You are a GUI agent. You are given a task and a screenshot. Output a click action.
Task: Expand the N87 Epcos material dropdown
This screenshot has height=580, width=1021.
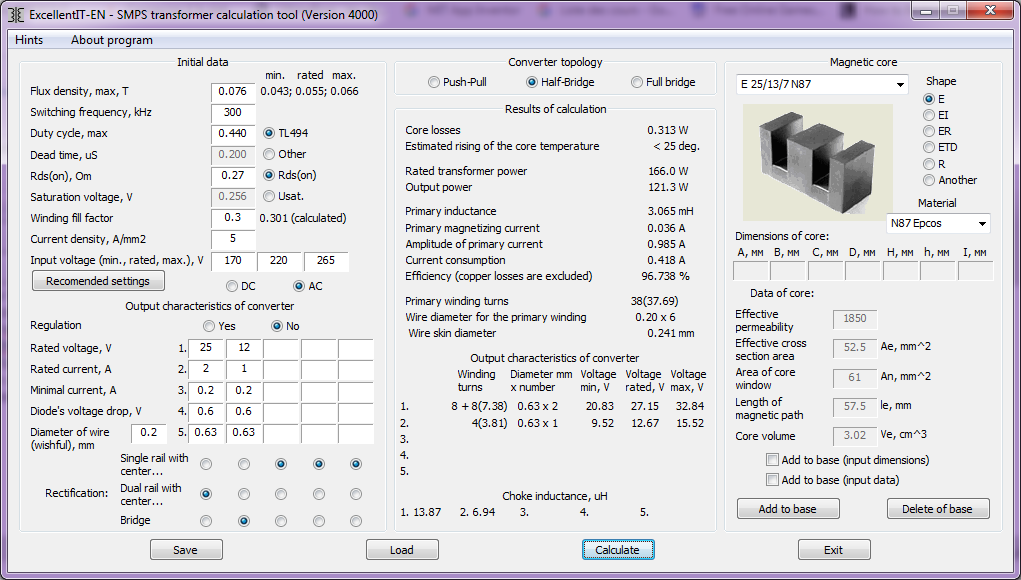pos(982,224)
